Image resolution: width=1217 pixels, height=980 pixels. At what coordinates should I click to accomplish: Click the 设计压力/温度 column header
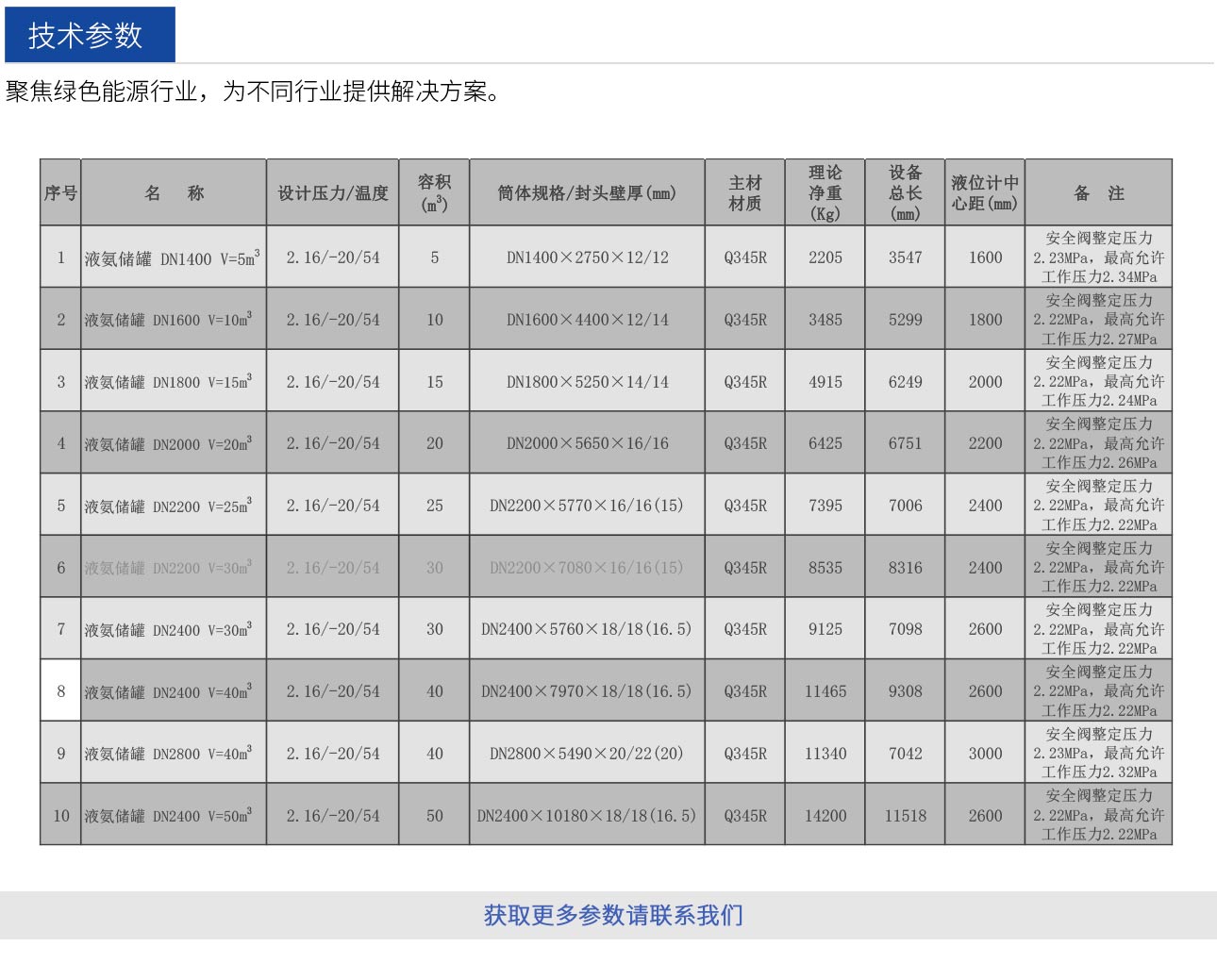coord(333,193)
